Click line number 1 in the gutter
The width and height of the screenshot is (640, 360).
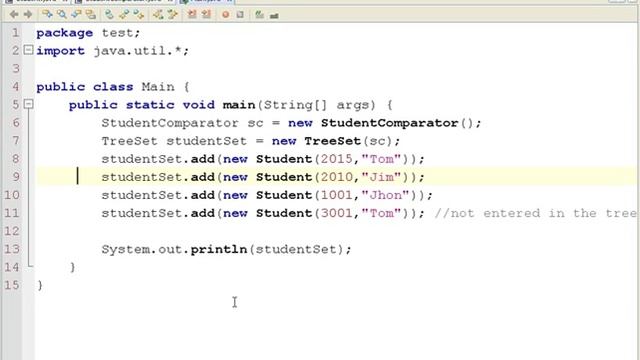click(x=16, y=33)
